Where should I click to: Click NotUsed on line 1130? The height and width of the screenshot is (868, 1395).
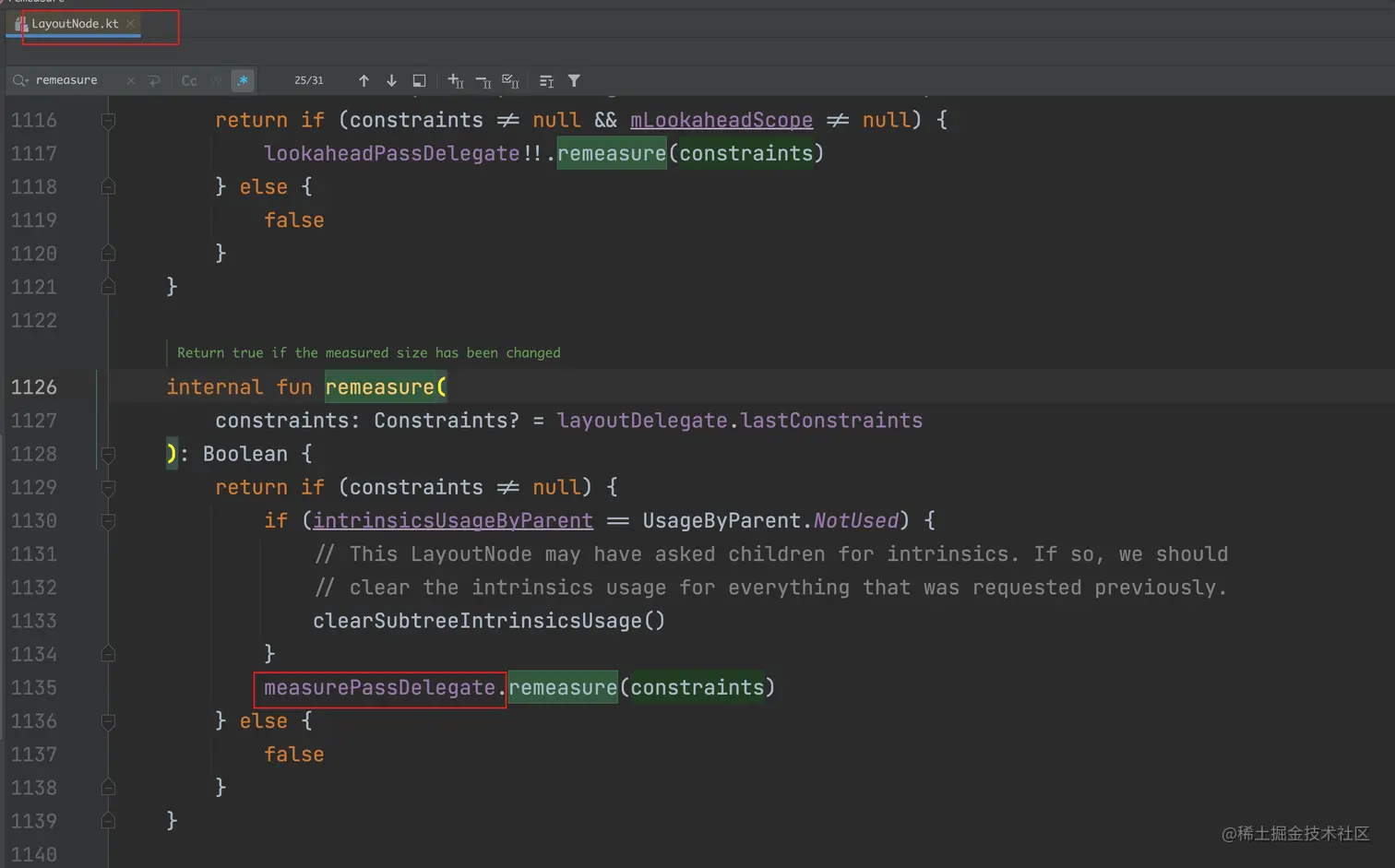point(855,520)
